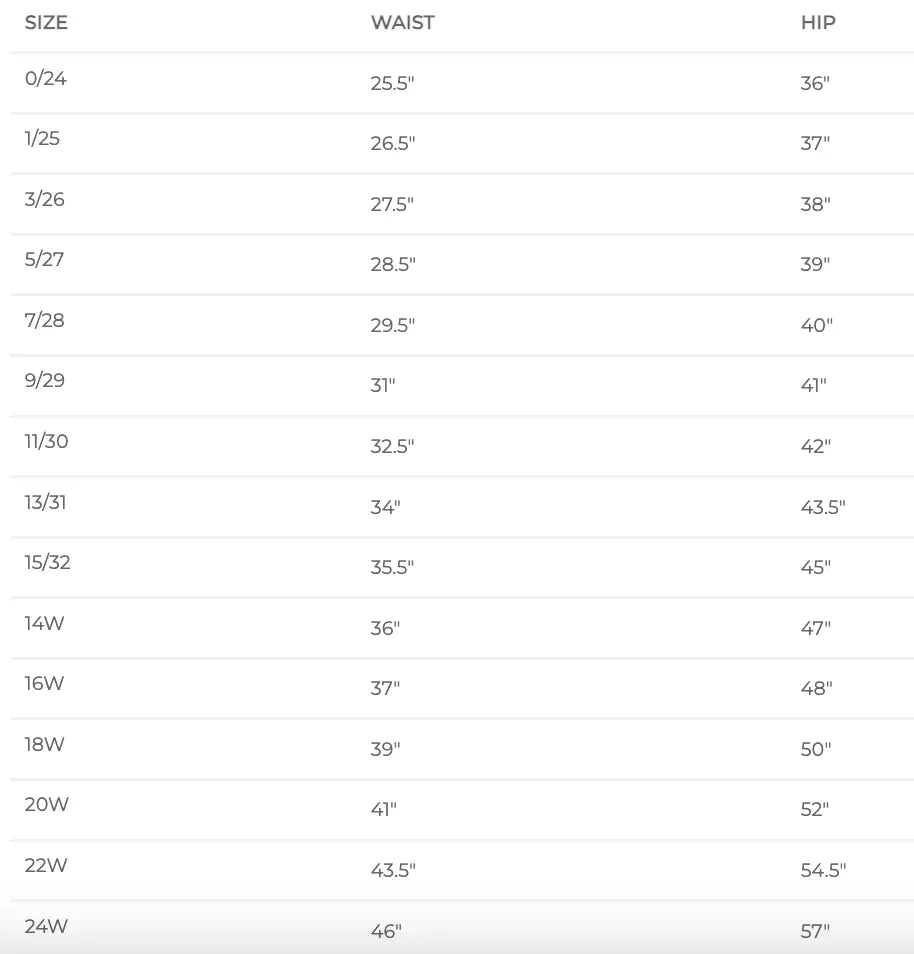Select the 22W size label
Image resolution: width=914 pixels, height=954 pixels.
(46, 865)
